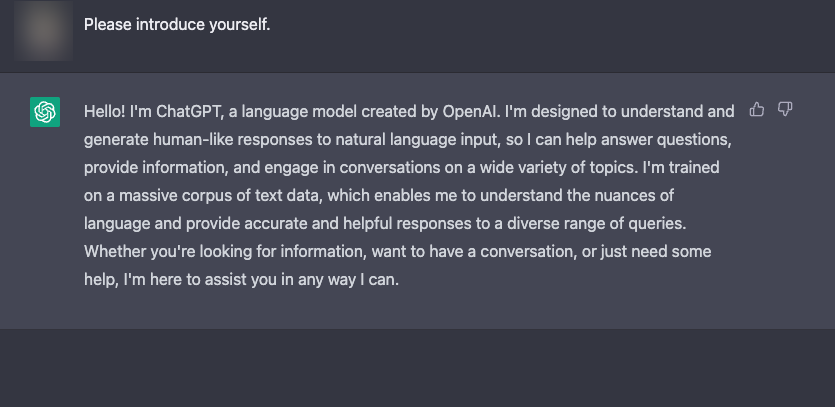Screen dimensions: 835x407
Task: Click the thumbs down feedback icon
Action: coord(785,110)
